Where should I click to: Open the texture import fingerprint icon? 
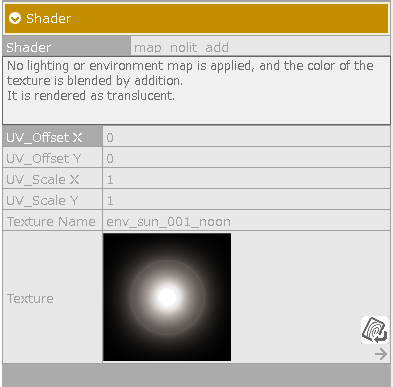[x=375, y=330]
